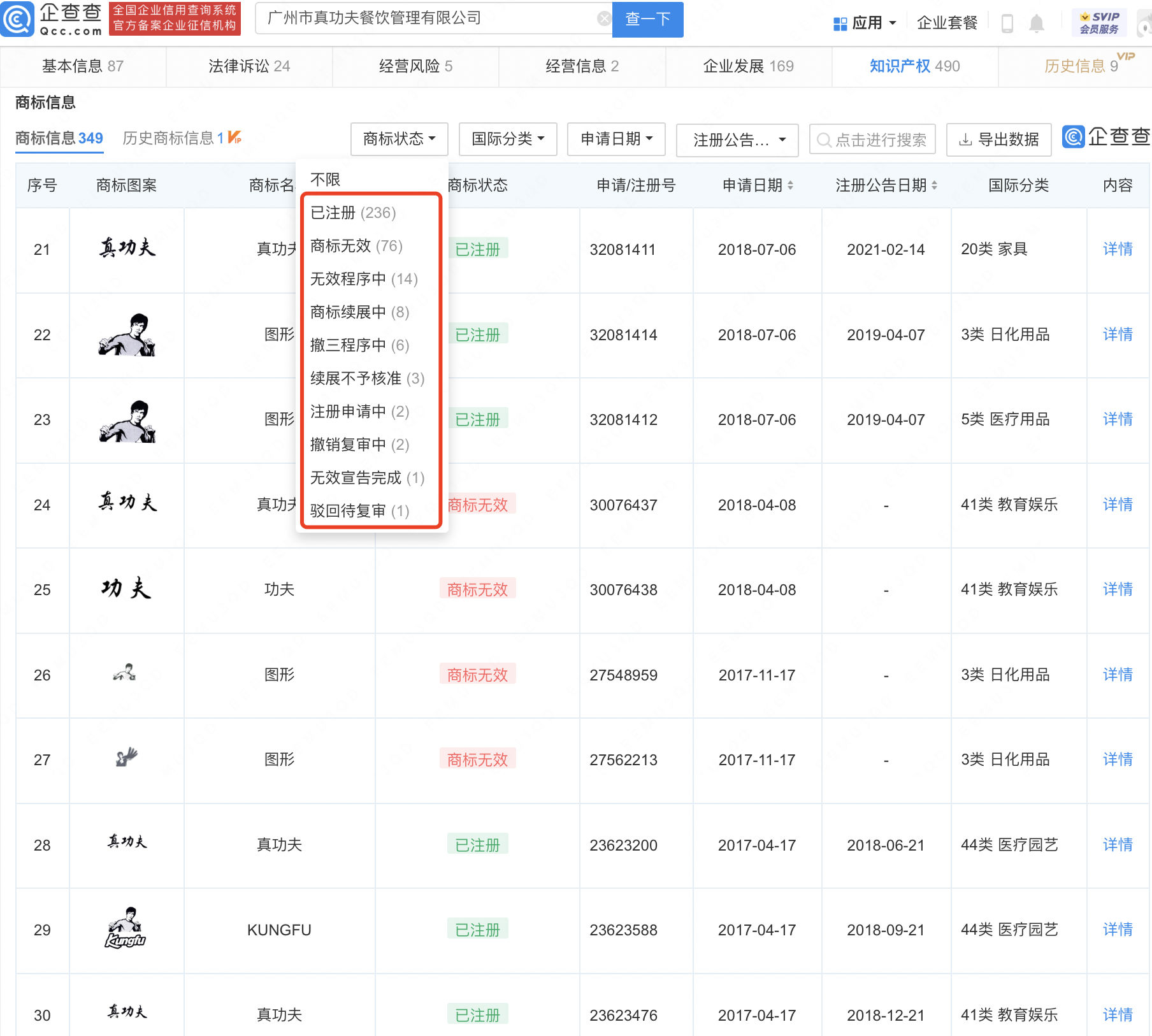This screenshot has height=1036, width=1152.
Task: Expand the 申请日期 filter dropdown
Action: click(616, 139)
